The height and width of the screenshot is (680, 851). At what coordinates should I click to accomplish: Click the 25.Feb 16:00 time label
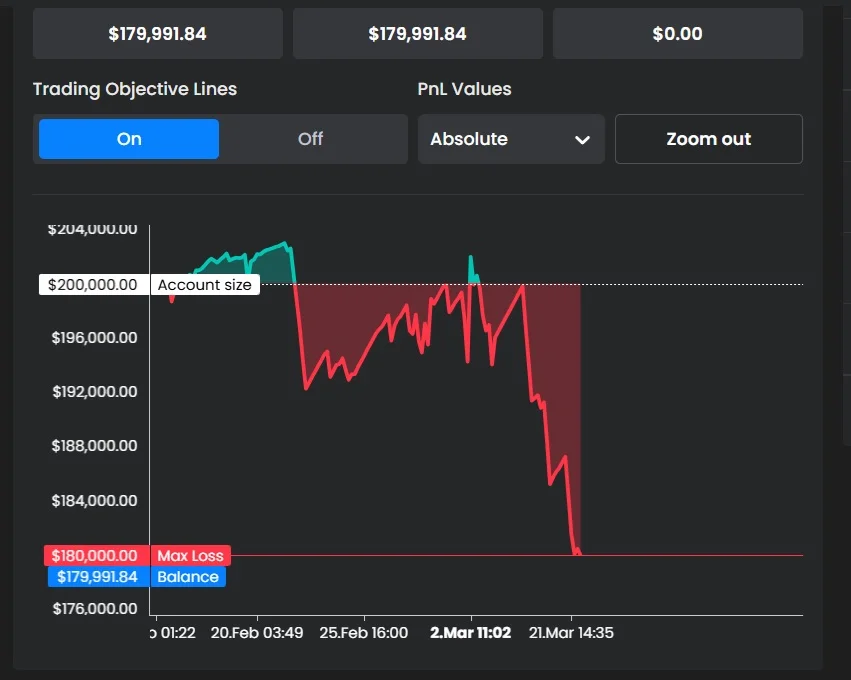pyautogui.click(x=363, y=633)
